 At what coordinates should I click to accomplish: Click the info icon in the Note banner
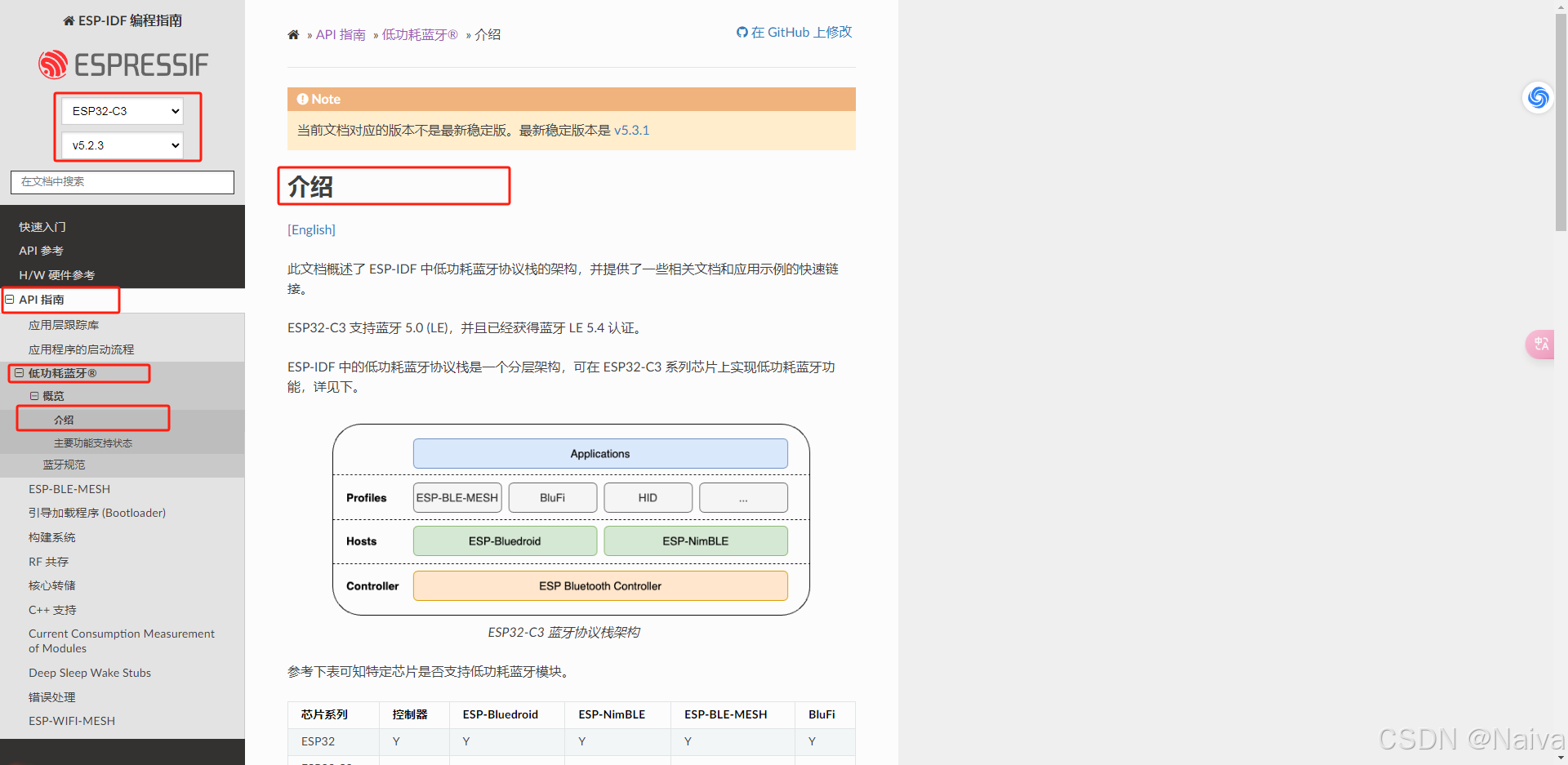(x=301, y=99)
